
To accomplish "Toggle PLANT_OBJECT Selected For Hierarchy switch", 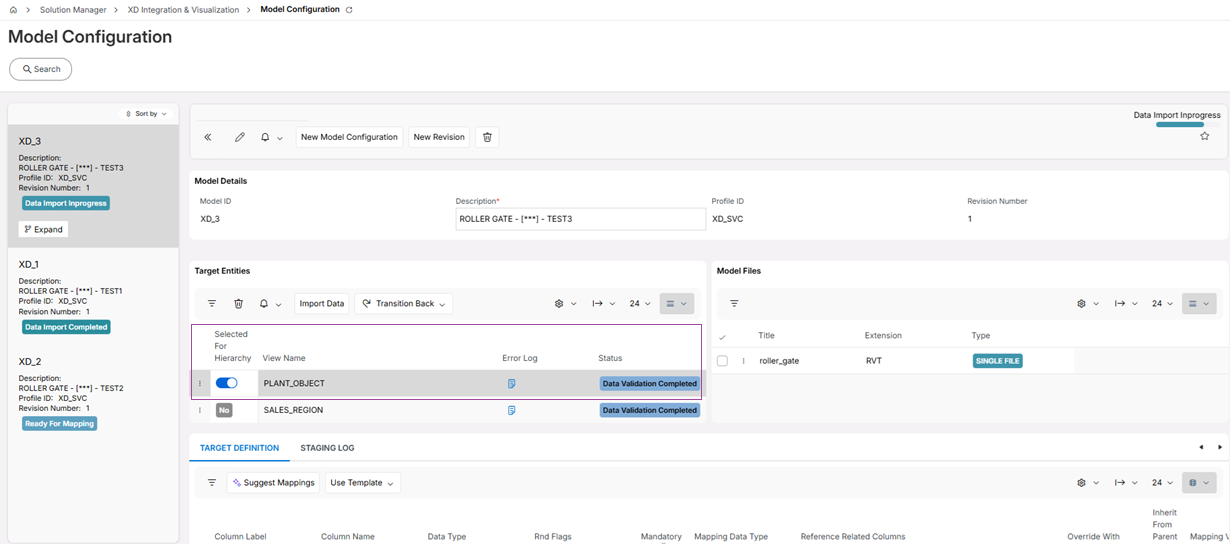I will 227,383.
